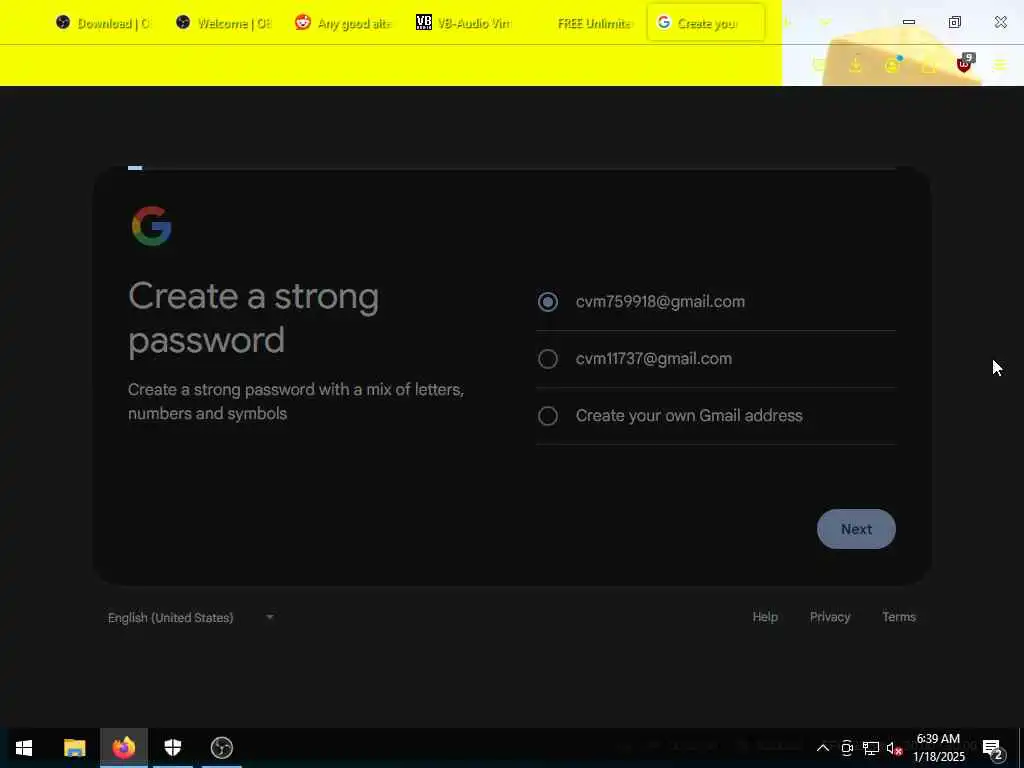Open the Help link

tap(765, 617)
